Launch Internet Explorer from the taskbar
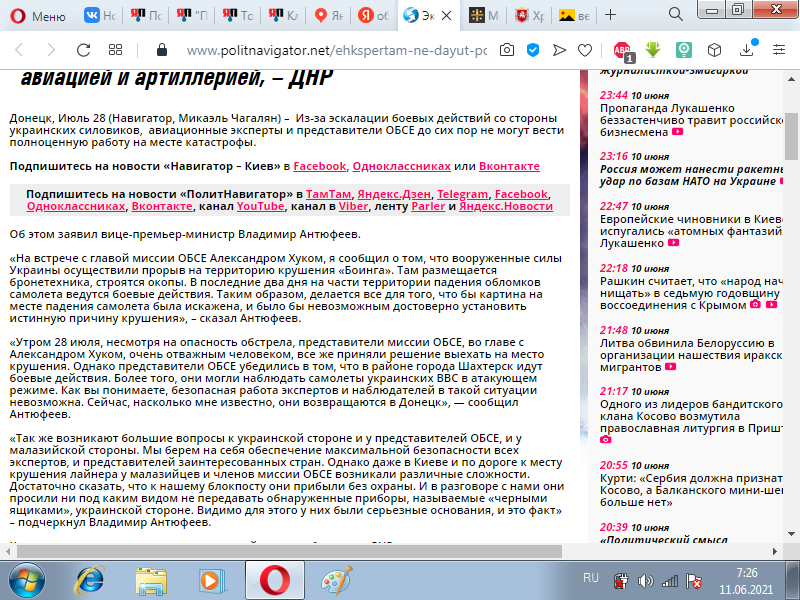 90,581
